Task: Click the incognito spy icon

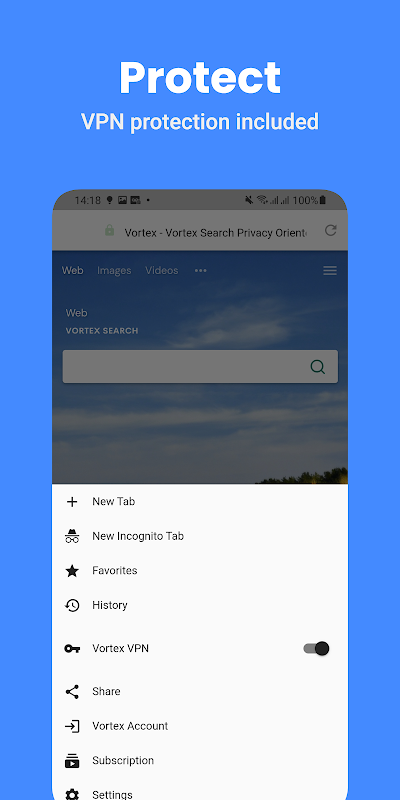Action: [72, 536]
